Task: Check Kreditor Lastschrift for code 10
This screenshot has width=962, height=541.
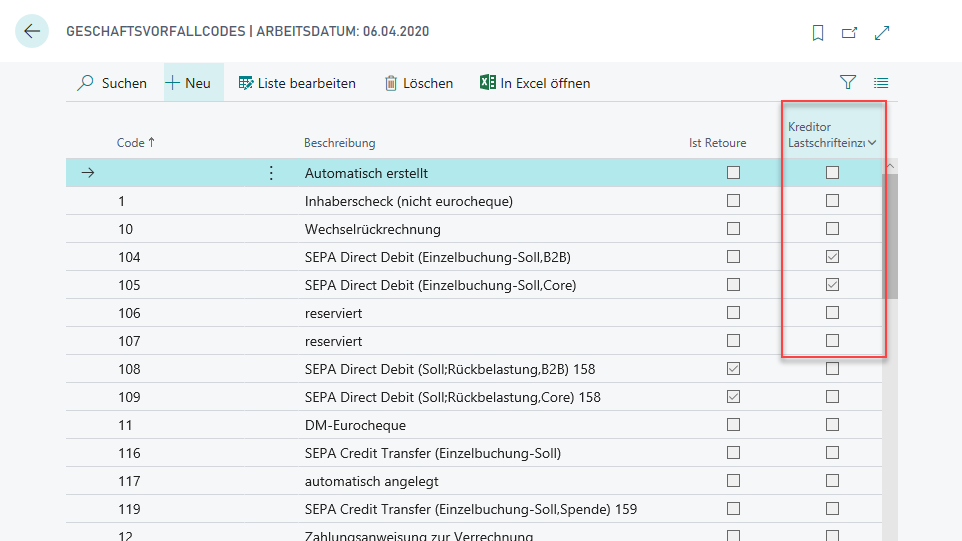Action: click(832, 229)
